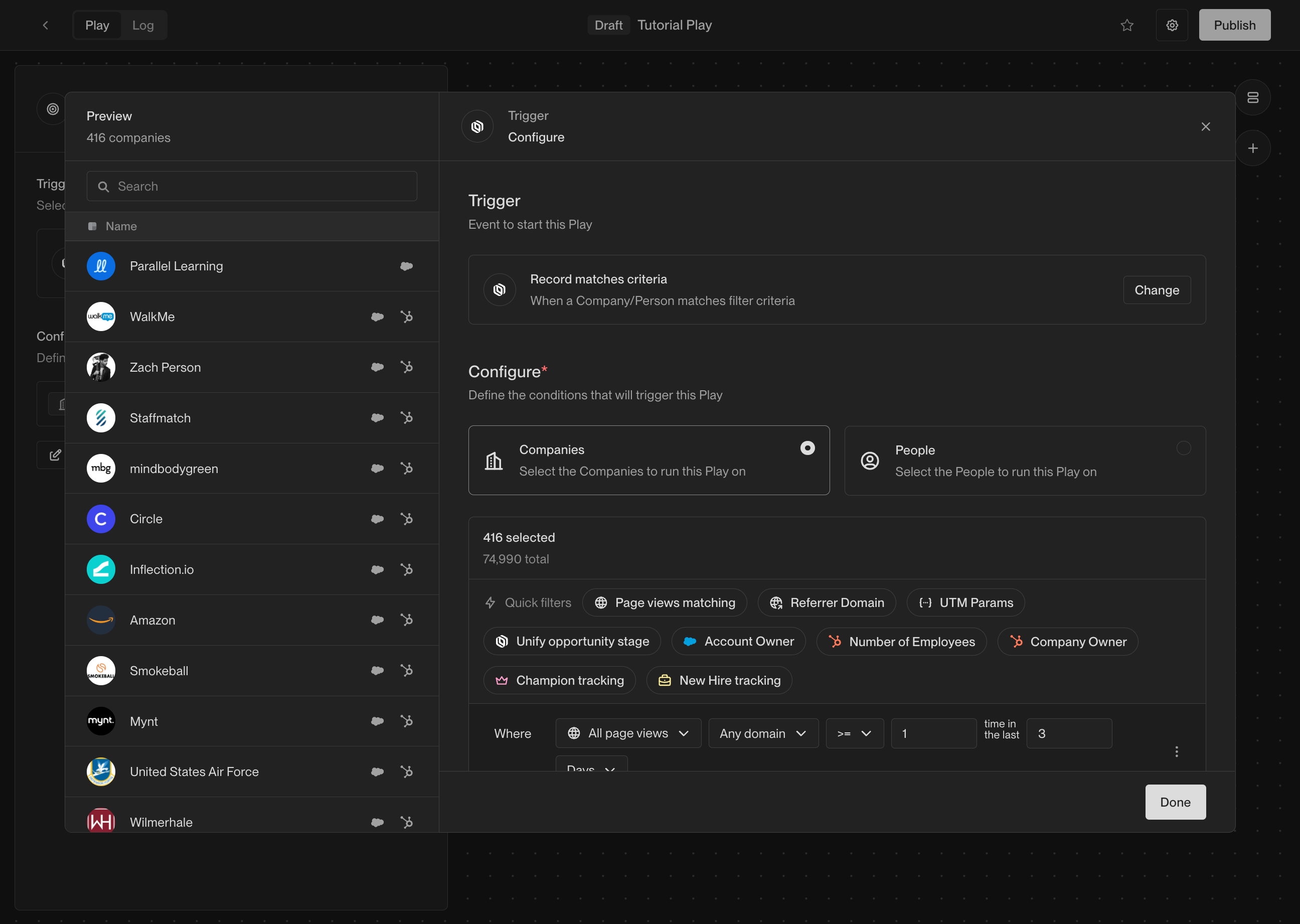Image resolution: width=1300 pixels, height=924 pixels.
Task: Expand the All page views dropdown
Action: [x=627, y=733]
